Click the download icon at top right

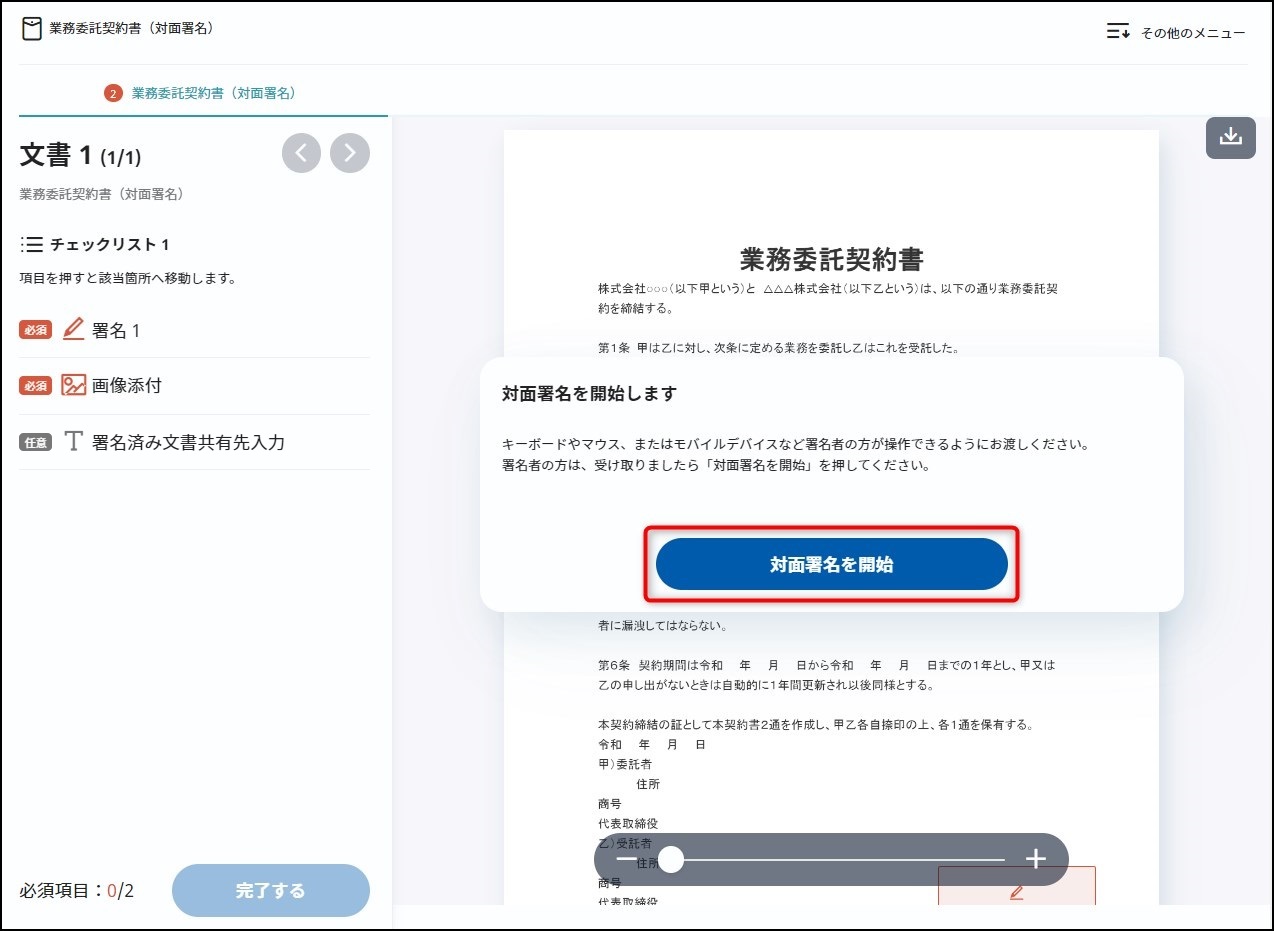(1230, 138)
